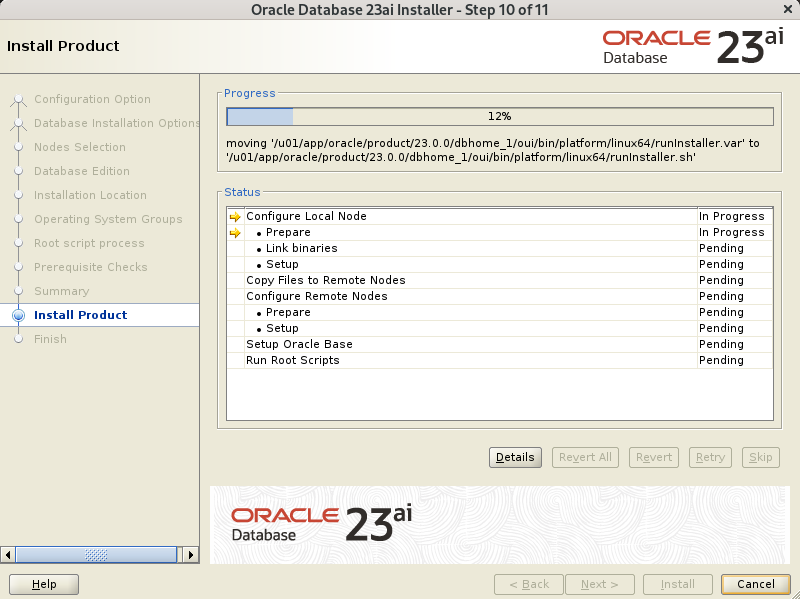Click the in-progress arrow icon beside Configure Local Node
The height and width of the screenshot is (599, 800).
pyautogui.click(x=235, y=217)
